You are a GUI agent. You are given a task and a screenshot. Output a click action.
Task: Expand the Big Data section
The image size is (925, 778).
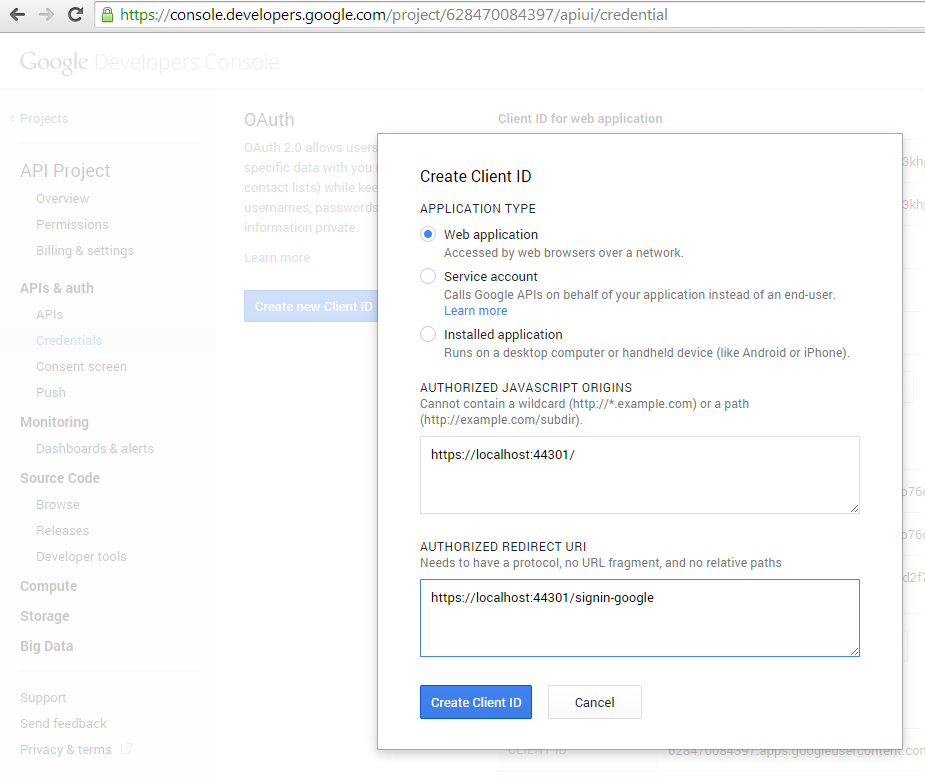(x=47, y=646)
